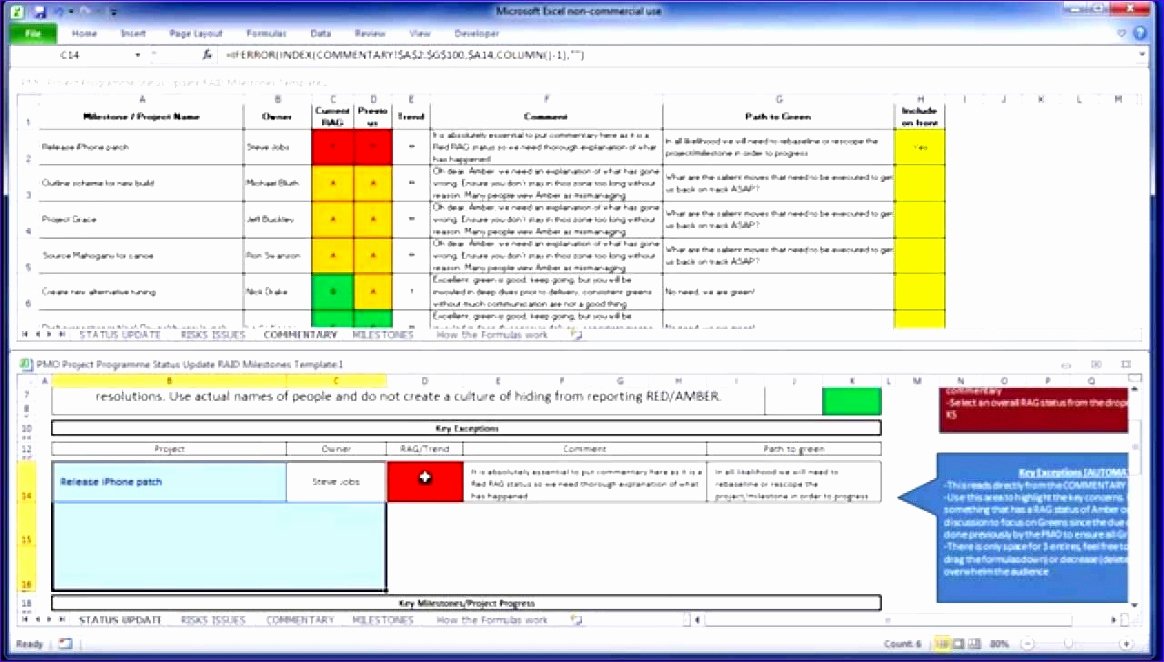Click the 'Michael Bluth' owner cell
Viewport: 1164px width, 662px height.
(x=277, y=183)
